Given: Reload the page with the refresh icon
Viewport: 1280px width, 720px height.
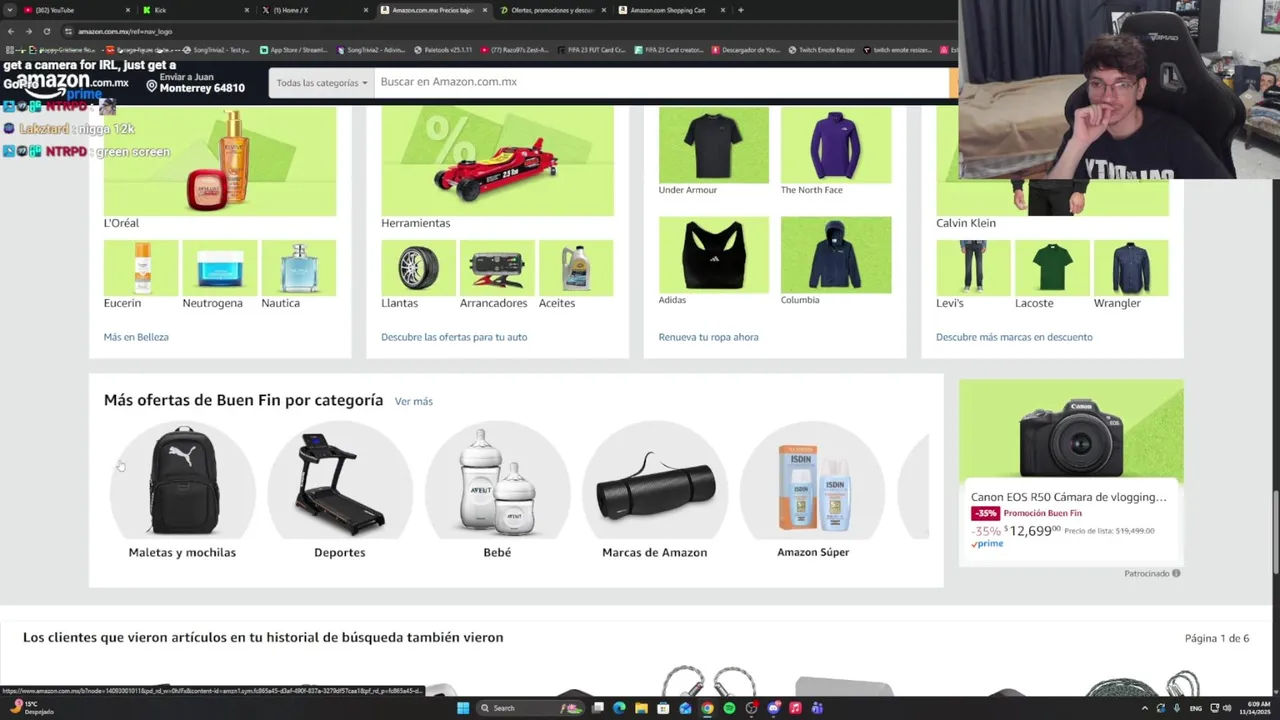Looking at the screenshot, I should [46, 31].
